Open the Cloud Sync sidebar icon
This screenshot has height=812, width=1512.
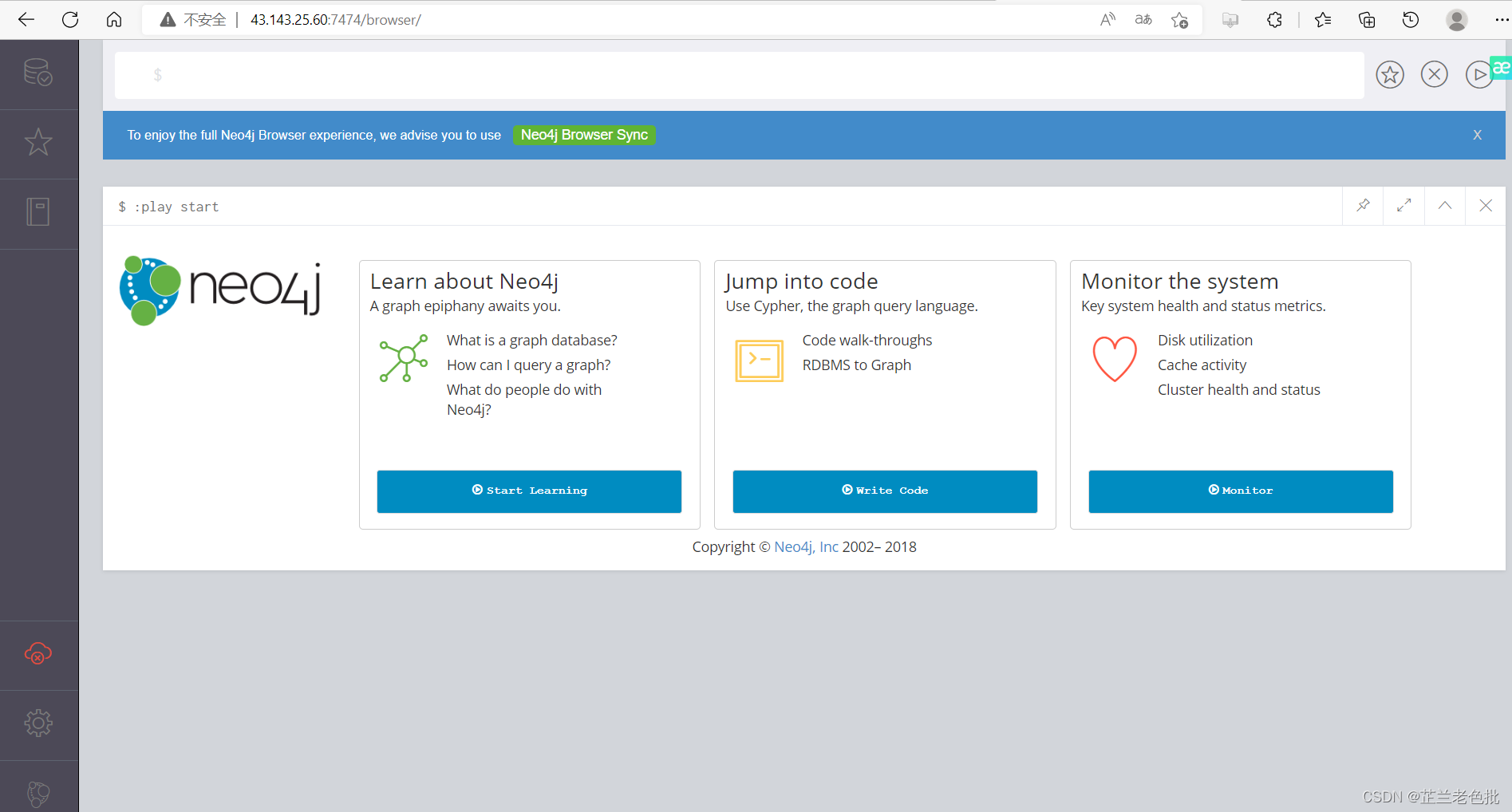point(38,654)
